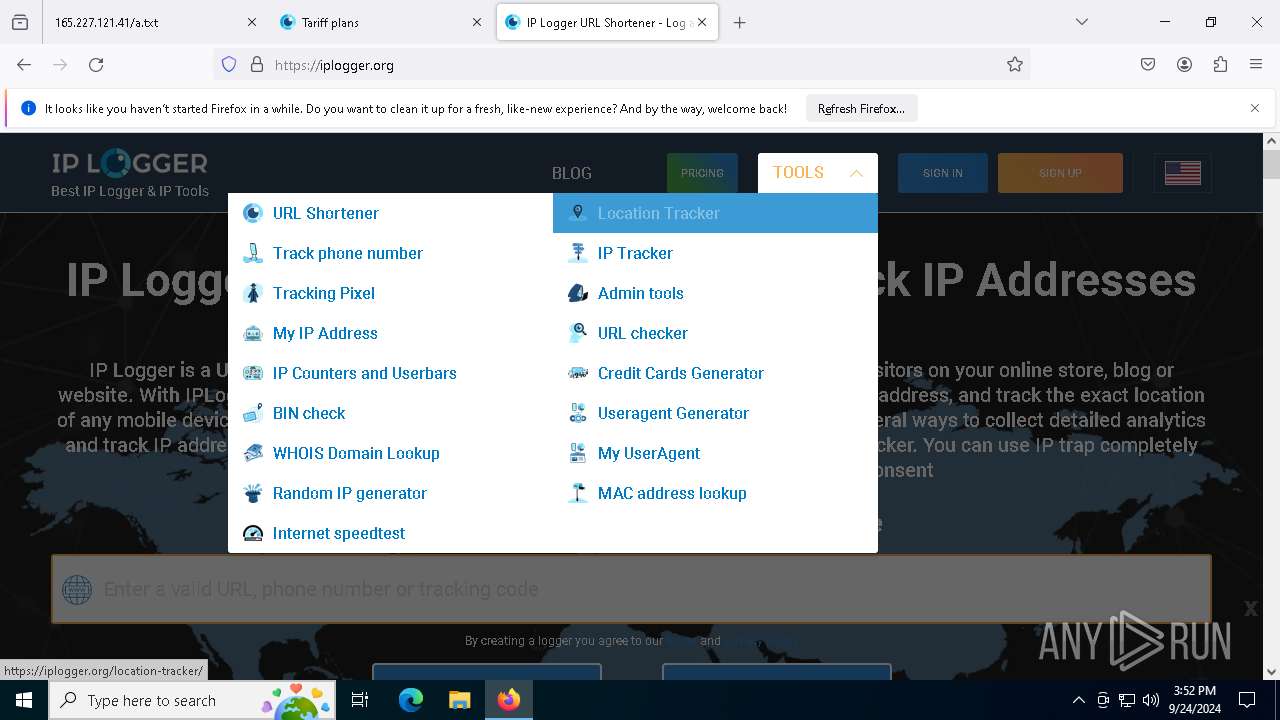Viewport: 1280px width, 720px height.
Task: Click the Refresh Firefox button
Action: coord(861,108)
